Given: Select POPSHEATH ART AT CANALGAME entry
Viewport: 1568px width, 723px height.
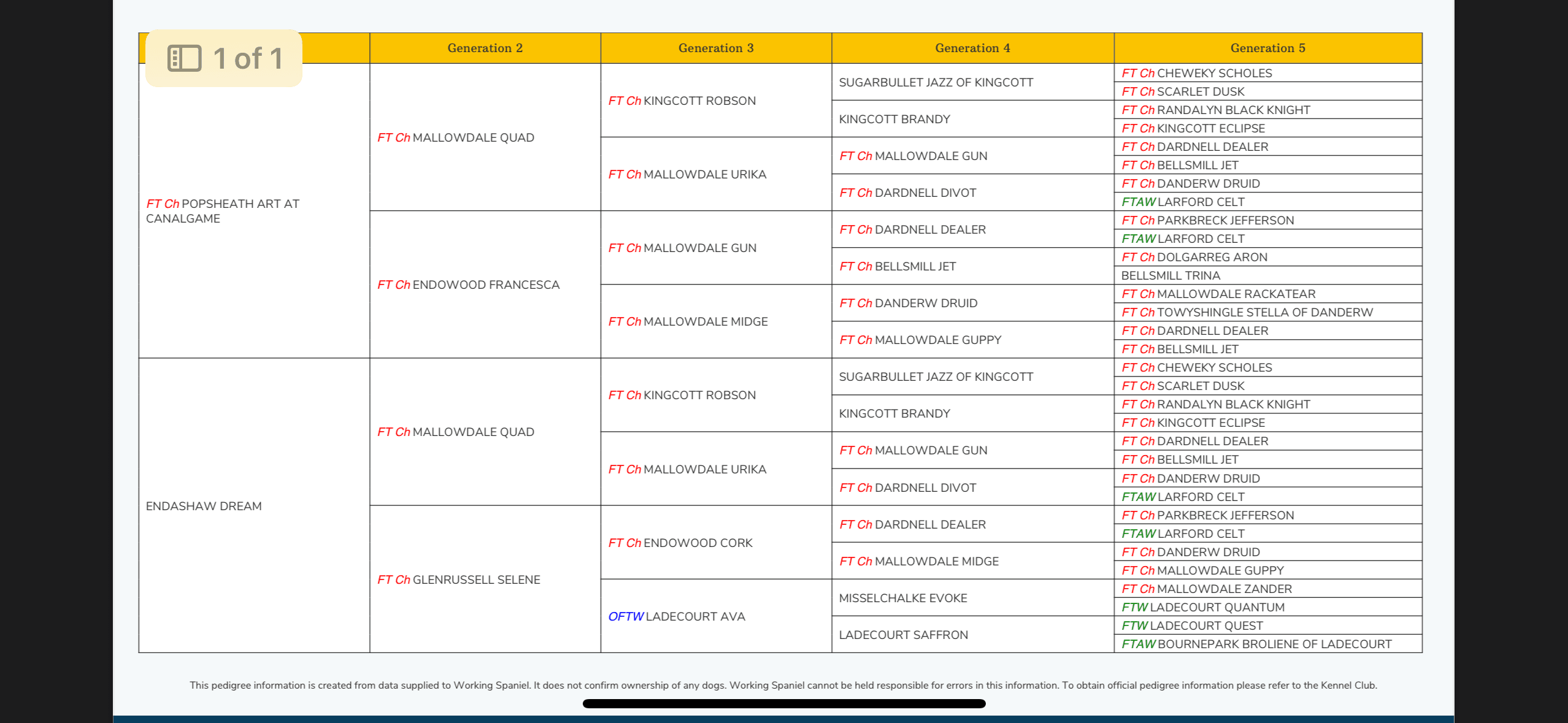Looking at the screenshot, I should [x=223, y=211].
